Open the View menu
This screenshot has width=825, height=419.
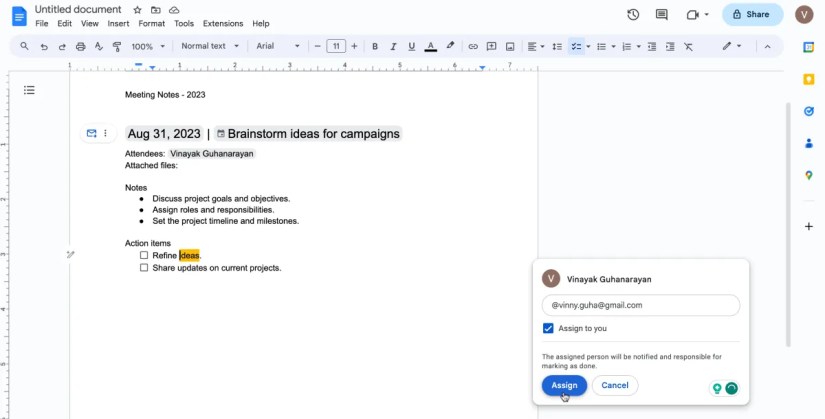pyautogui.click(x=89, y=24)
